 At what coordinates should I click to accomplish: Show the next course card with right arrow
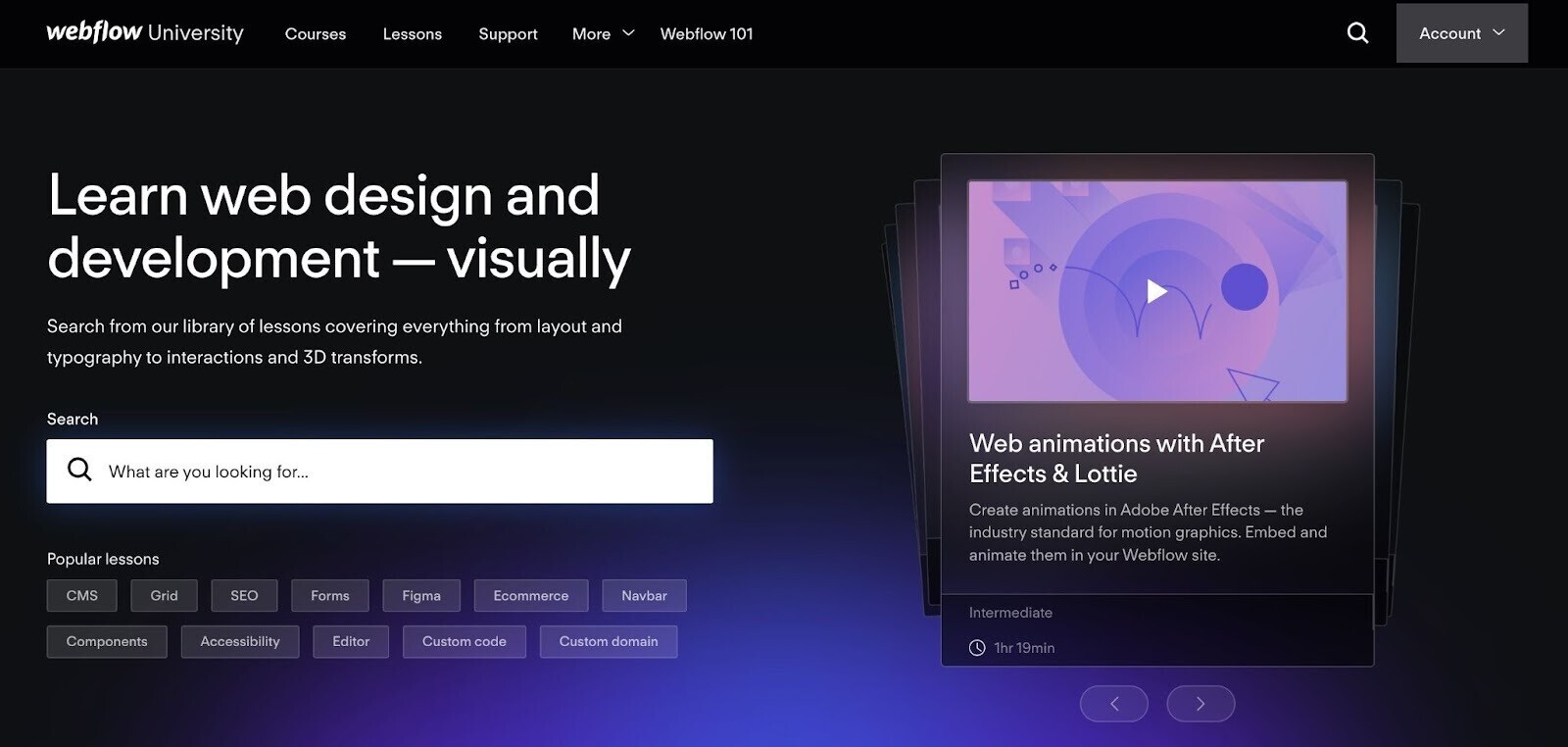1200,704
